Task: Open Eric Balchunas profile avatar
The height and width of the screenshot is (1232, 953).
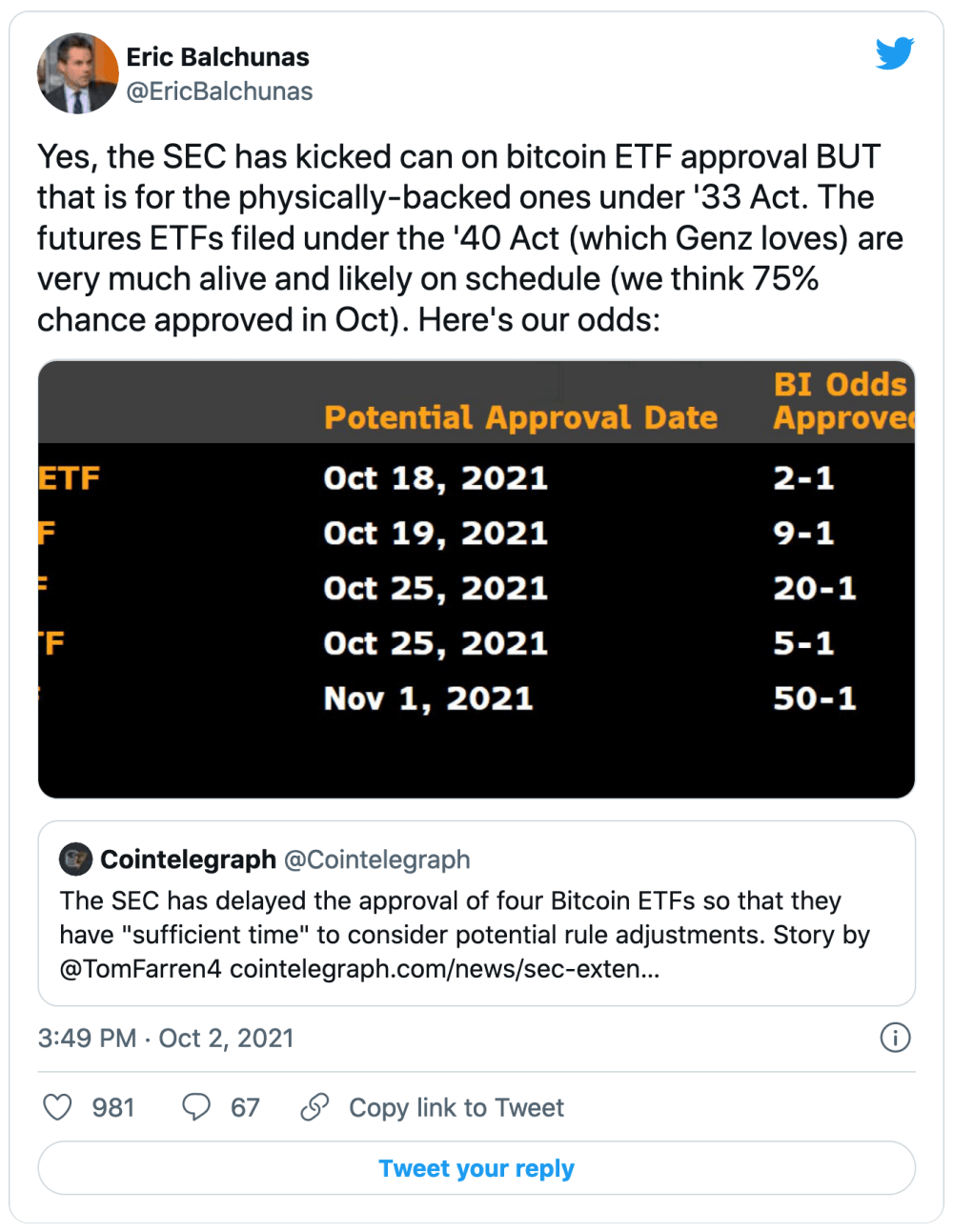Action: (x=77, y=73)
